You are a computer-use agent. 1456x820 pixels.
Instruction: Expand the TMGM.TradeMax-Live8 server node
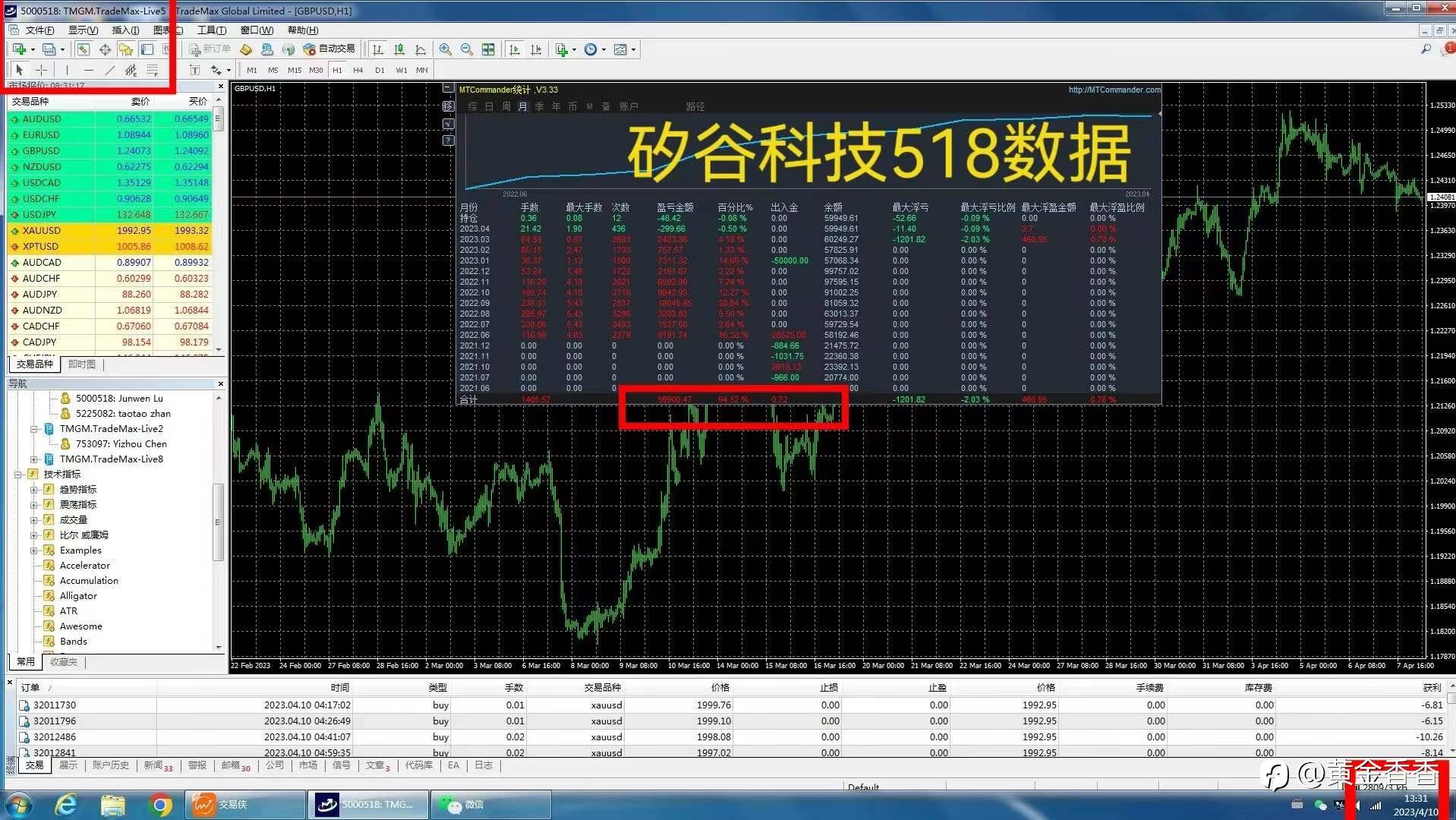click(x=34, y=459)
